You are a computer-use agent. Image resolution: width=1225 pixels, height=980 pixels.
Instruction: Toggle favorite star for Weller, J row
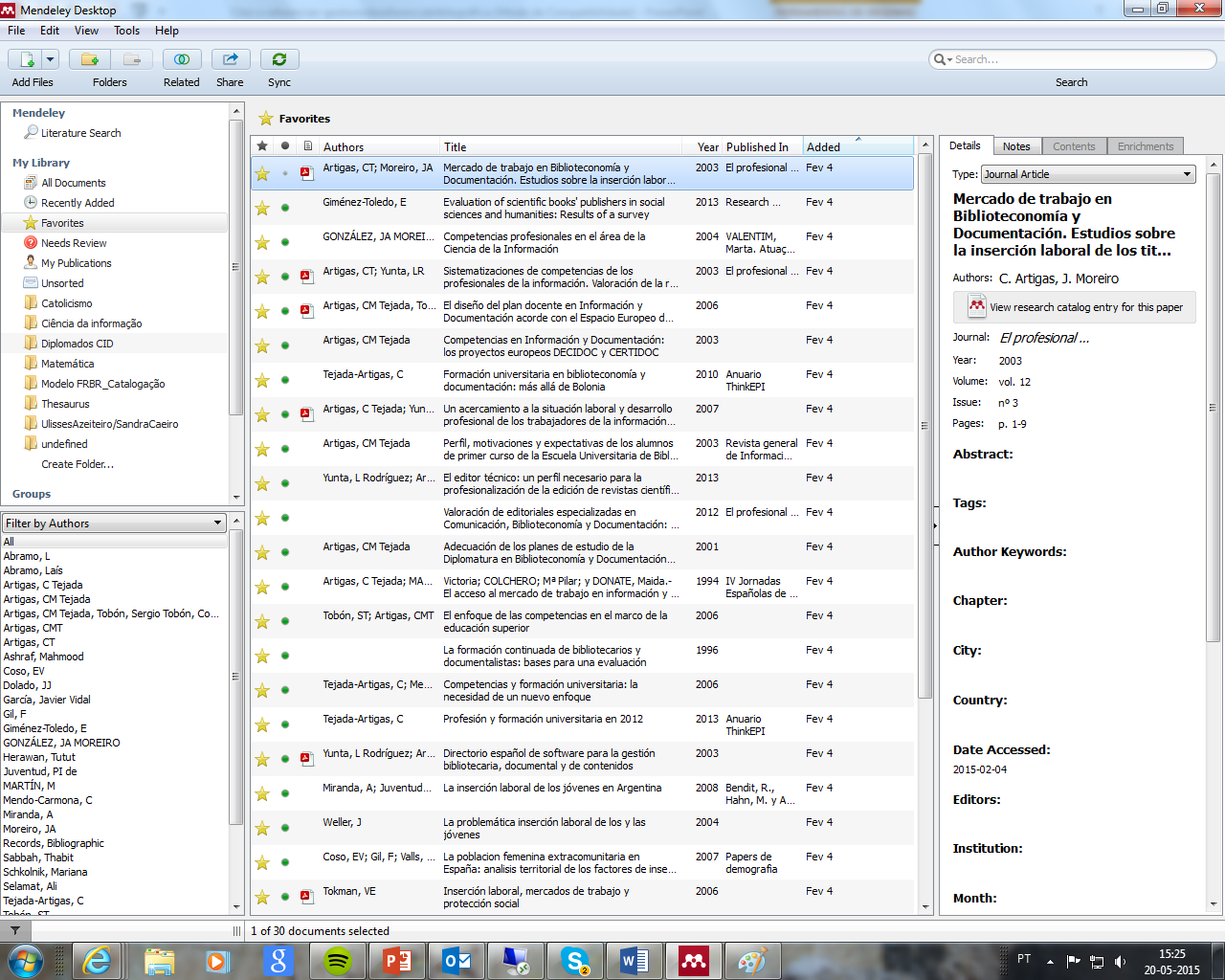point(262,828)
